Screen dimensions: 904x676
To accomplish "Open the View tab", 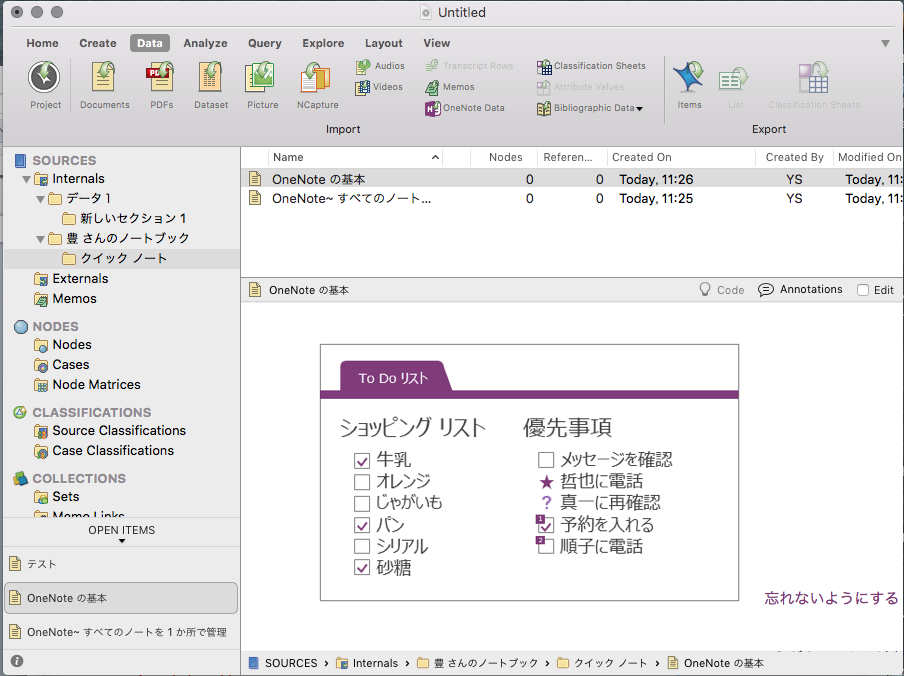I will (x=436, y=43).
